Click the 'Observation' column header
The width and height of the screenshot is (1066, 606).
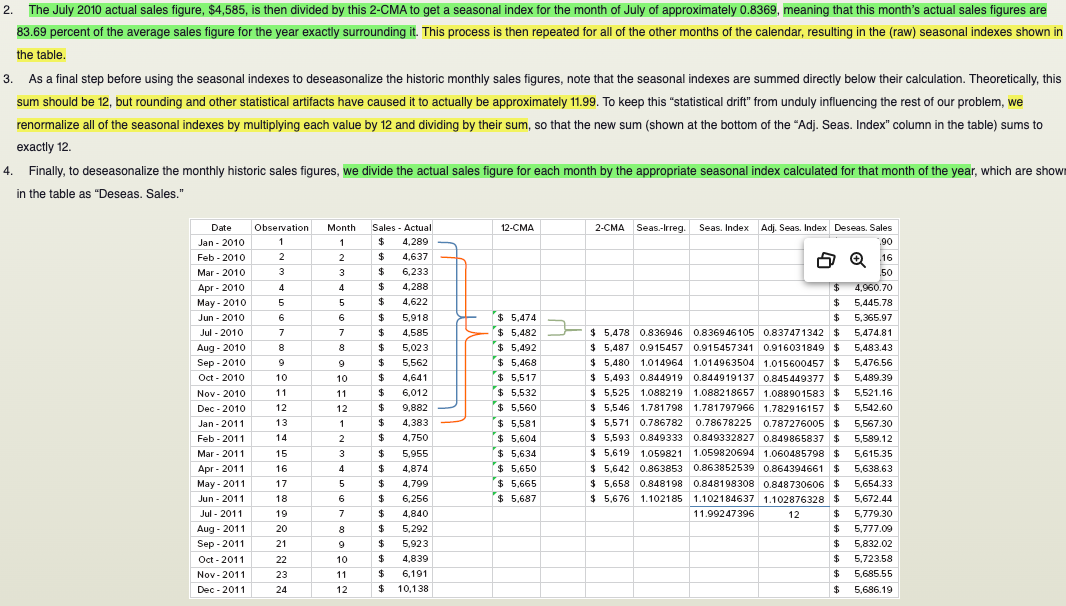click(x=281, y=228)
